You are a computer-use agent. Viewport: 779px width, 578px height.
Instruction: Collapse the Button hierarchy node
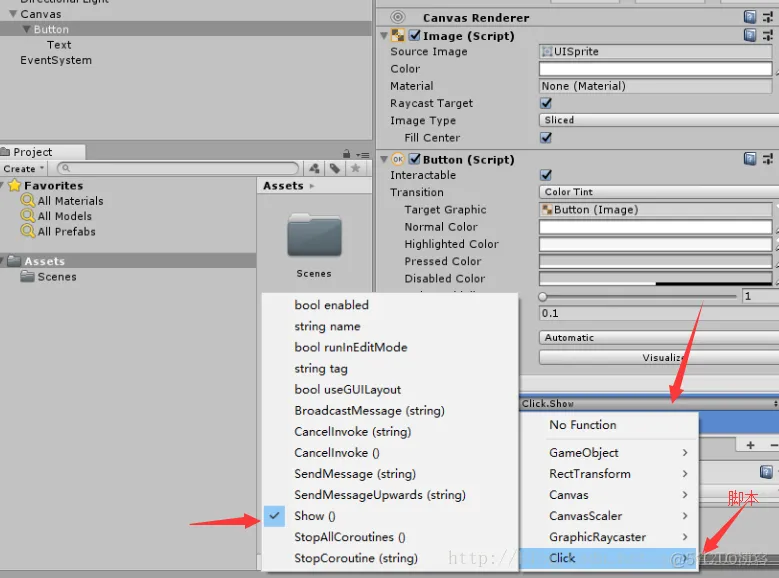[x=27, y=29]
